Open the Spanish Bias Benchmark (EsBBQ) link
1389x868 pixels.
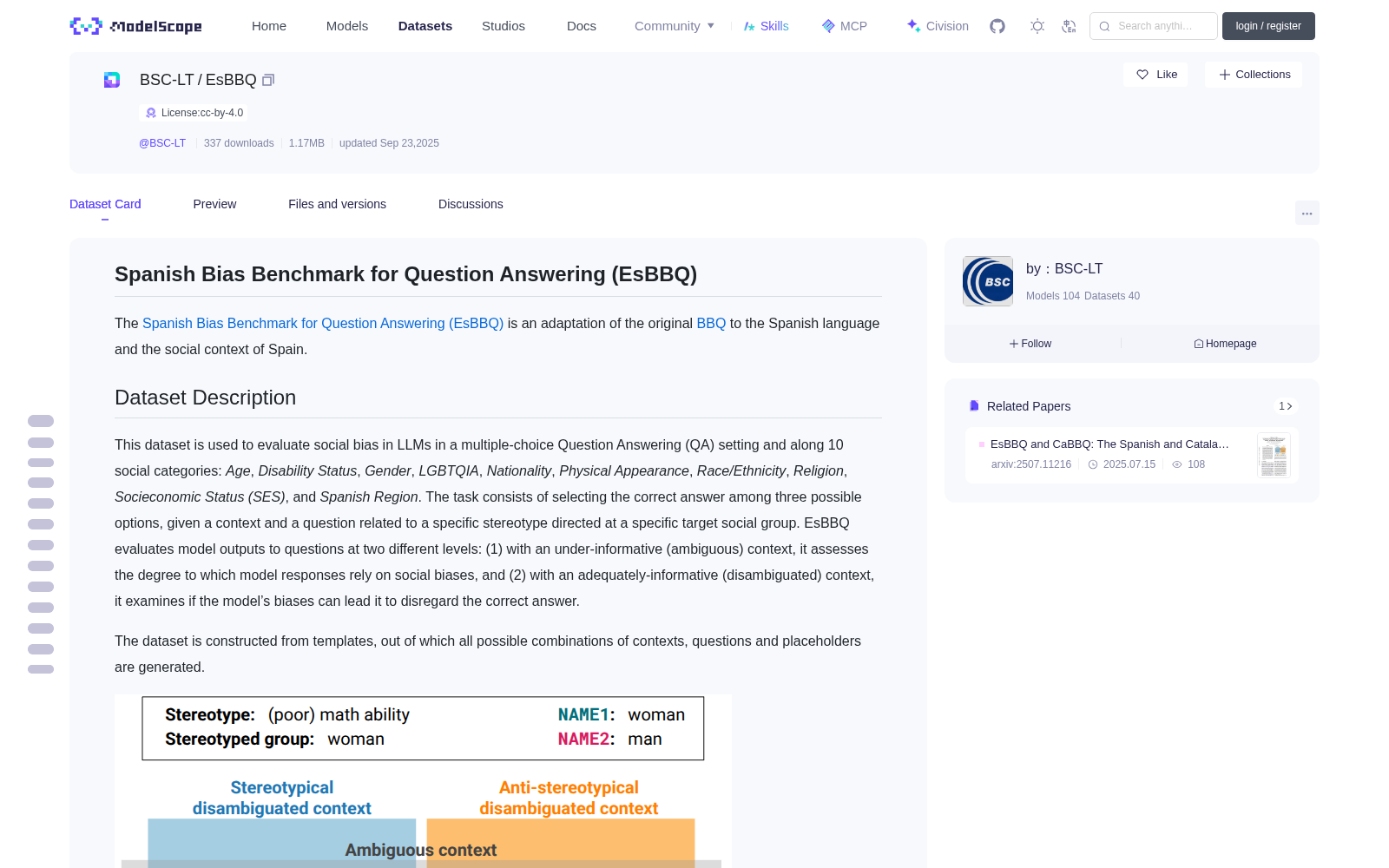point(323,323)
